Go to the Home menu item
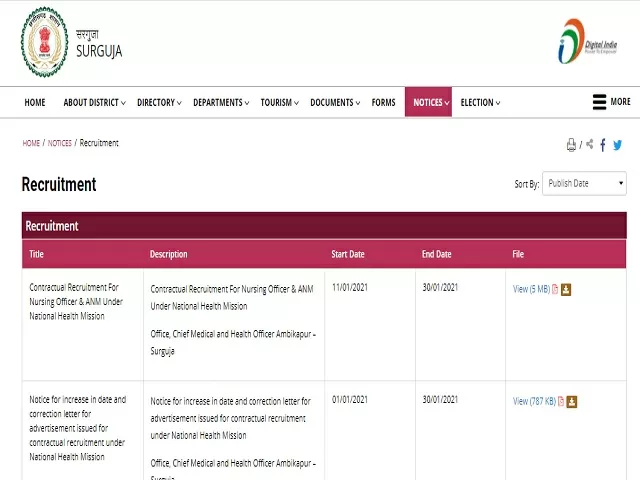Screen dimensions: 640x480 click(35, 102)
